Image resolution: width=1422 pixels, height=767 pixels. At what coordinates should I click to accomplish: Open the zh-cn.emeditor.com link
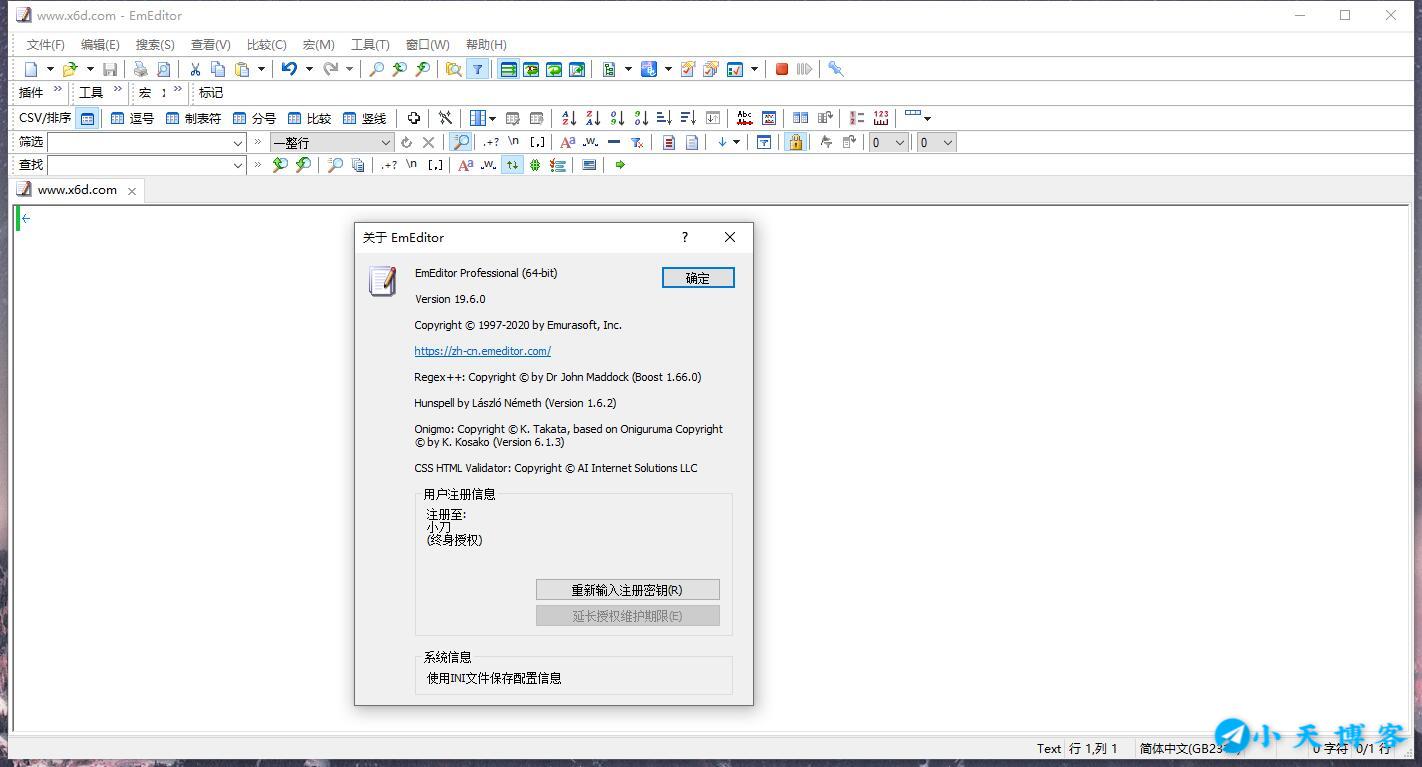[x=483, y=351]
